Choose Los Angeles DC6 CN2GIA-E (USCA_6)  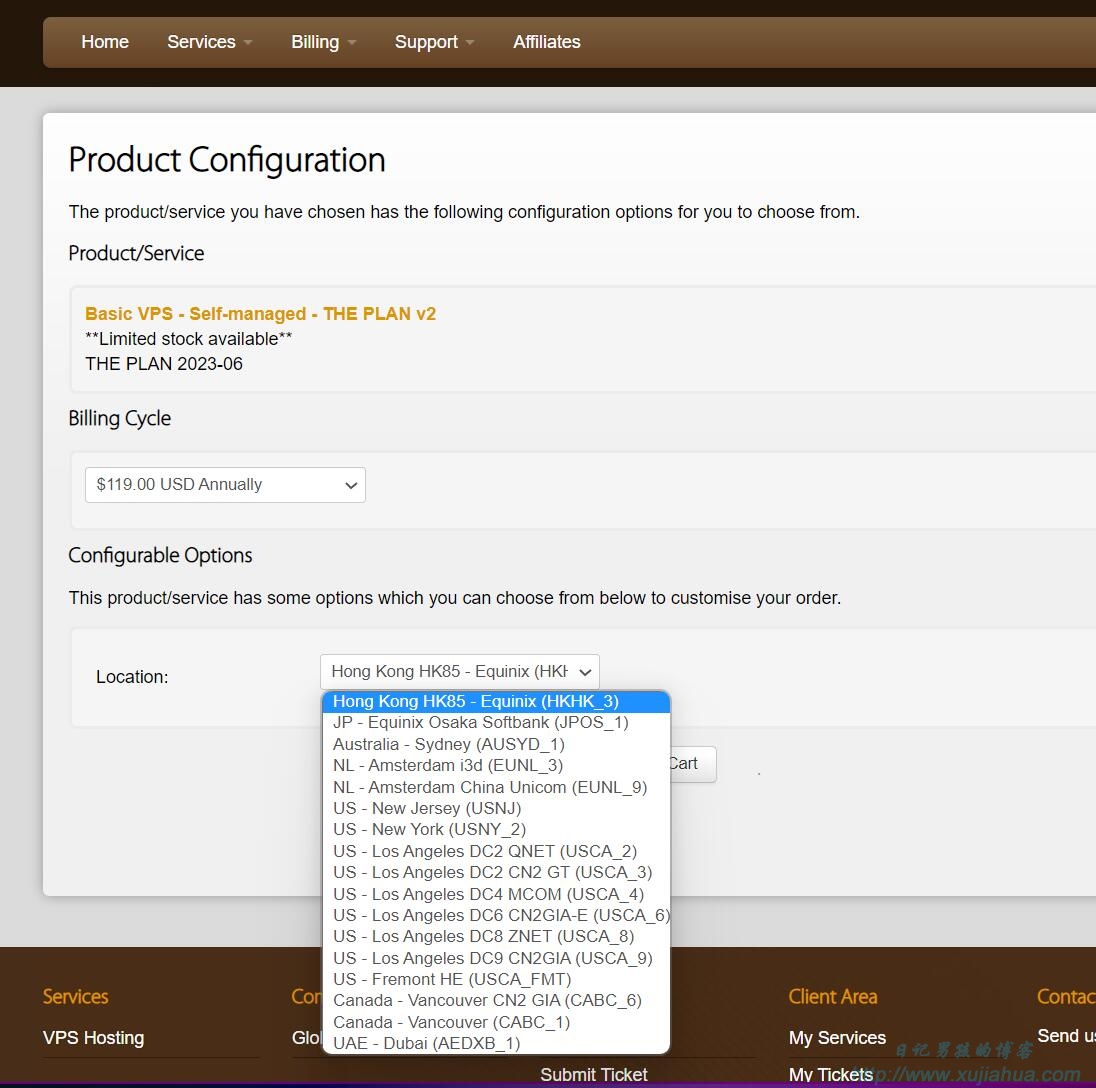tap(496, 915)
